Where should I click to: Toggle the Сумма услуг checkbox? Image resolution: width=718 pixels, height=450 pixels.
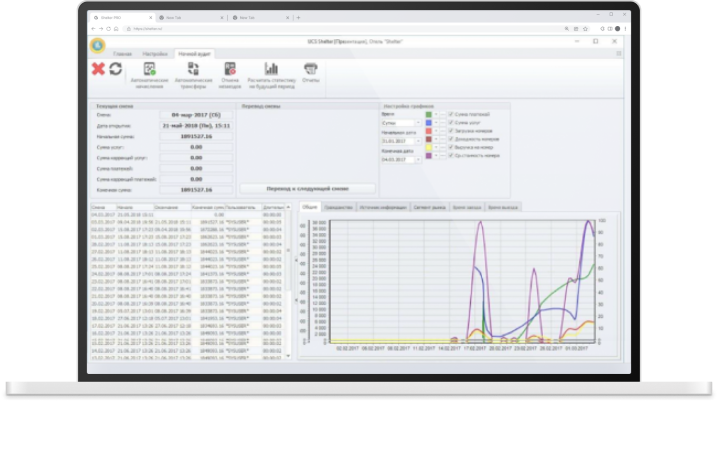[x=451, y=122]
